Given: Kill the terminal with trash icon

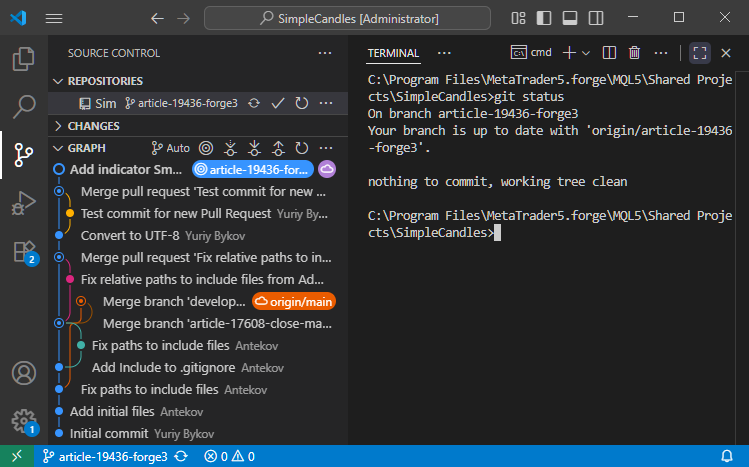Looking at the screenshot, I should click(634, 53).
